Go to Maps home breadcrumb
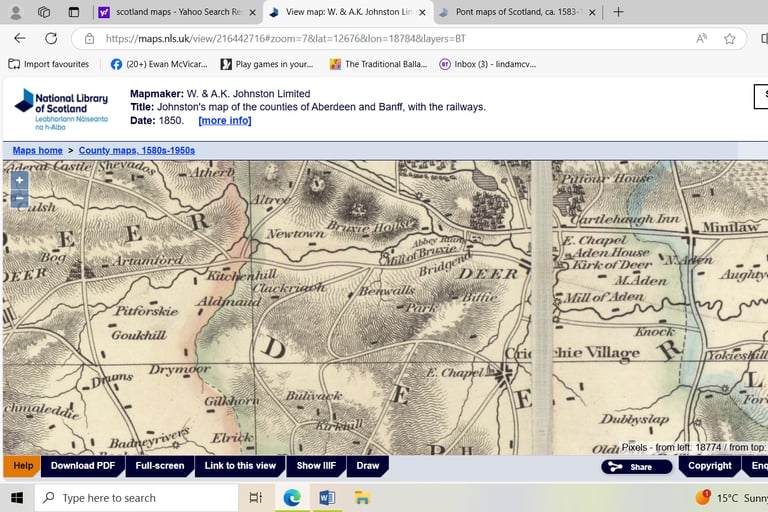 pyautogui.click(x=38, y=150)
